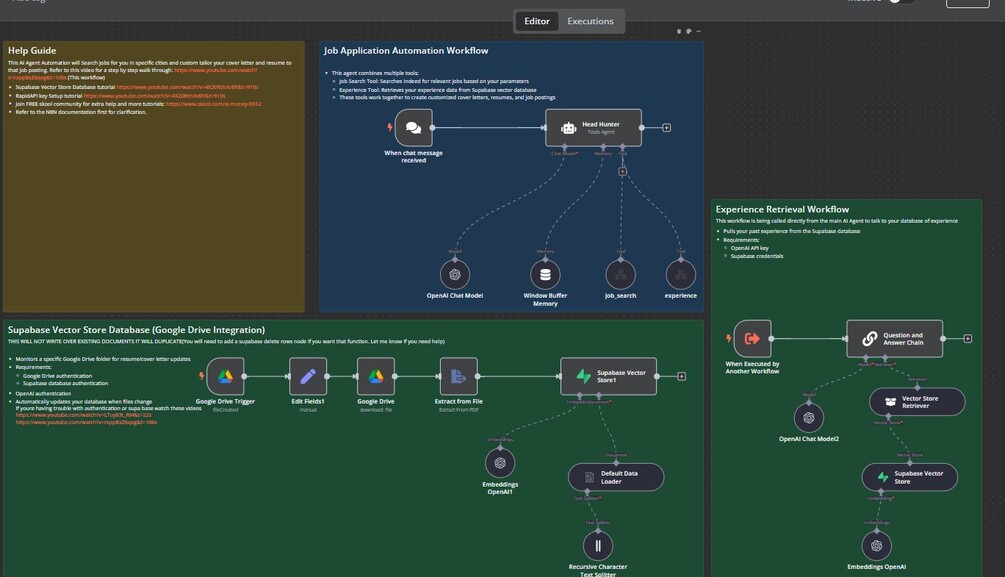Open the When chat message received node
Viewport: 1005px width, 577px height.
[413, 128]
